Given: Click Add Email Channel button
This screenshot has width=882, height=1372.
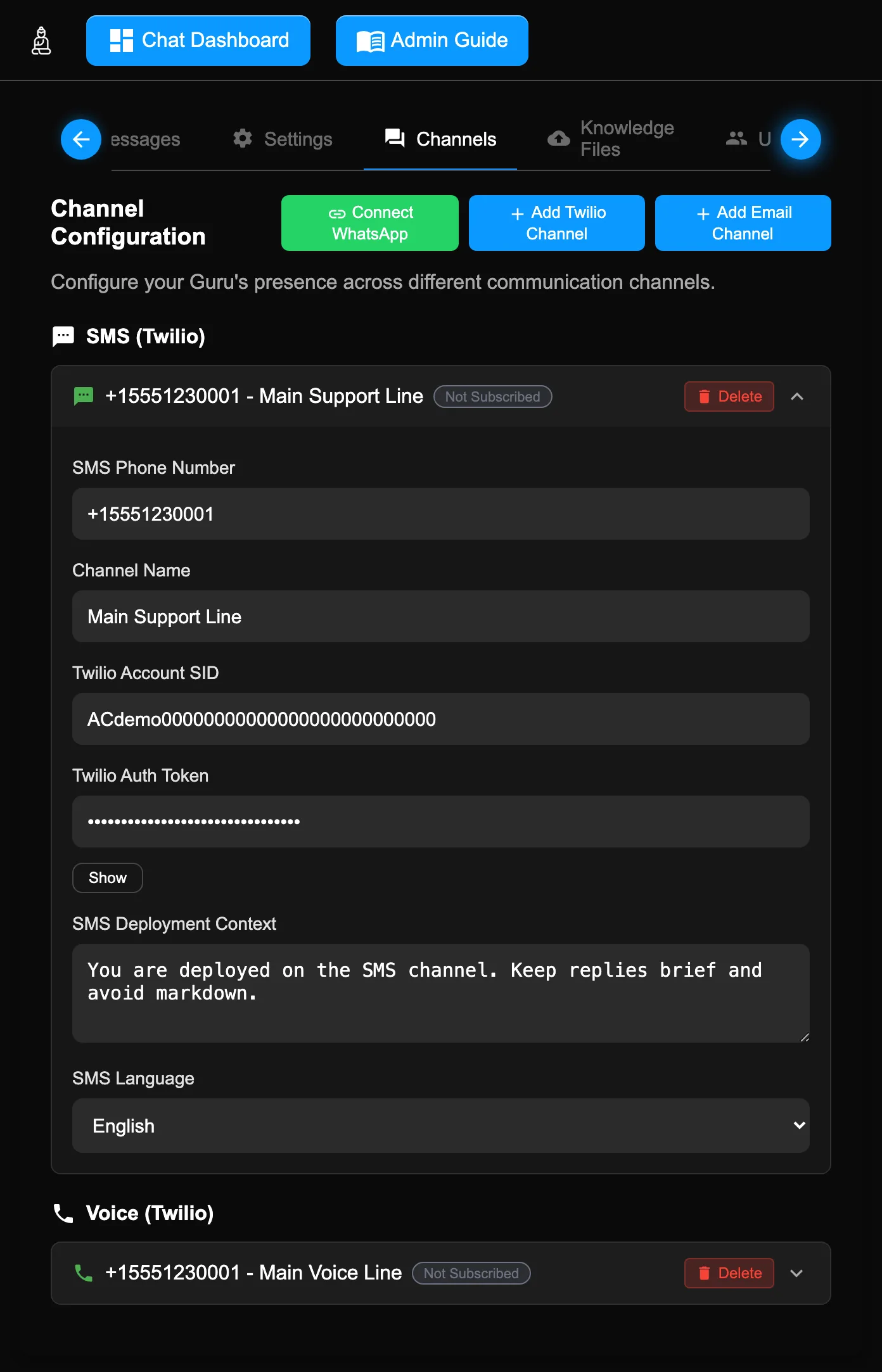Looking at the screenshot, I should click(x=743, y=223).
